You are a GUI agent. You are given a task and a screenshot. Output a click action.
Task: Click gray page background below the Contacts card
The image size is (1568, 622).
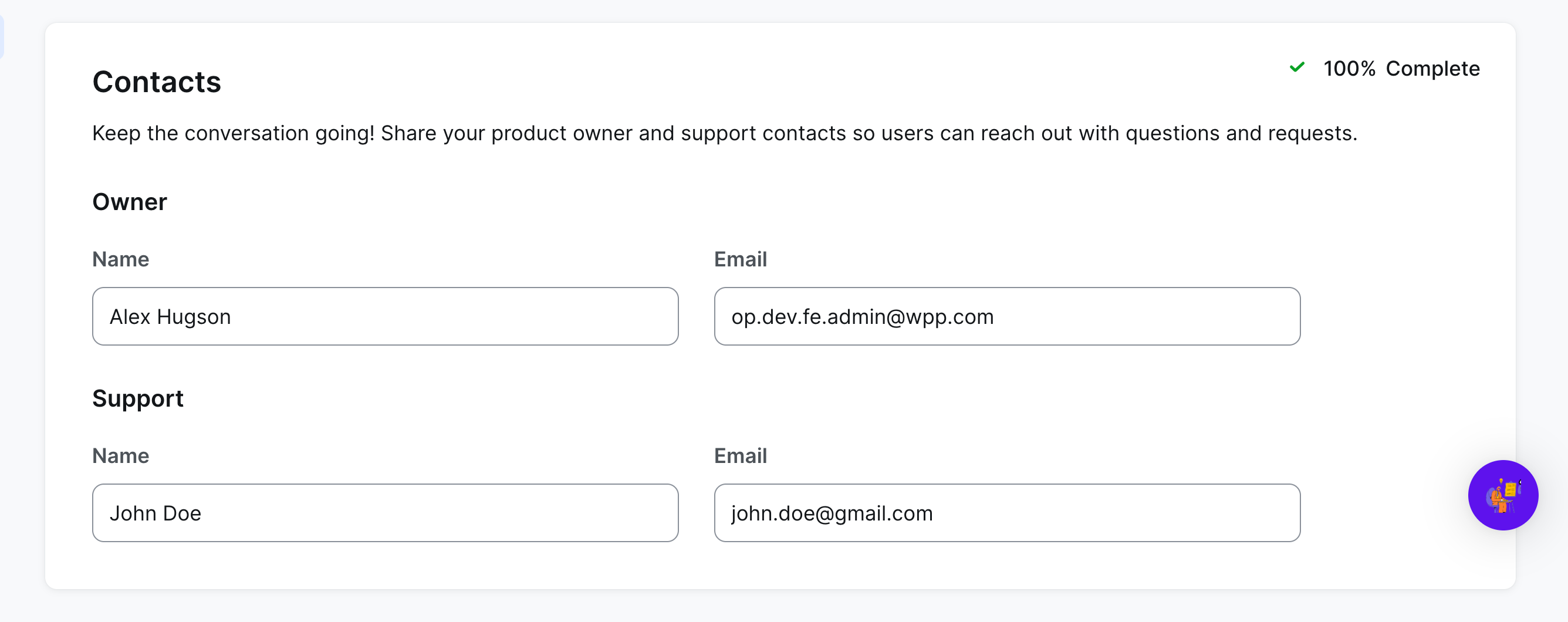pyautogui.click(x=779, y=607)
